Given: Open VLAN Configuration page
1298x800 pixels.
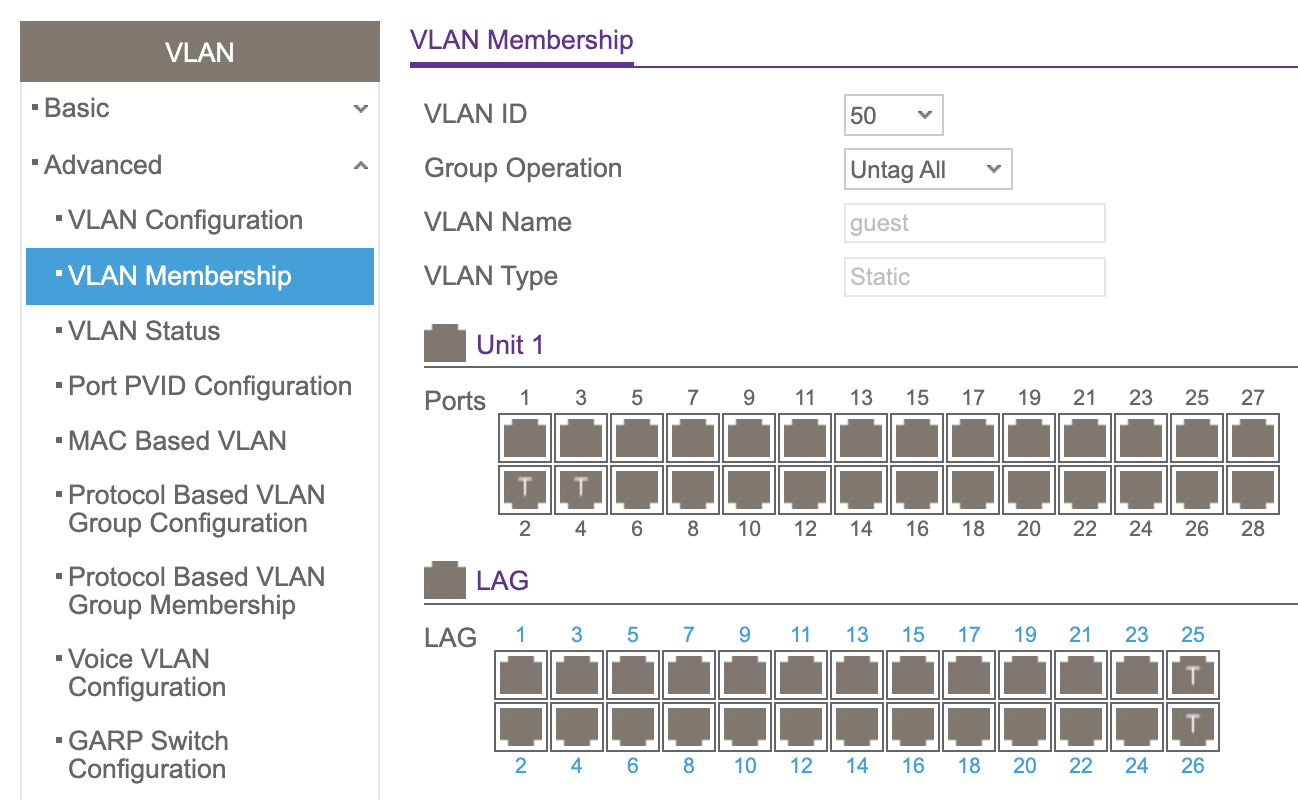Looking at the screenshot, I should tap(185, 220).
